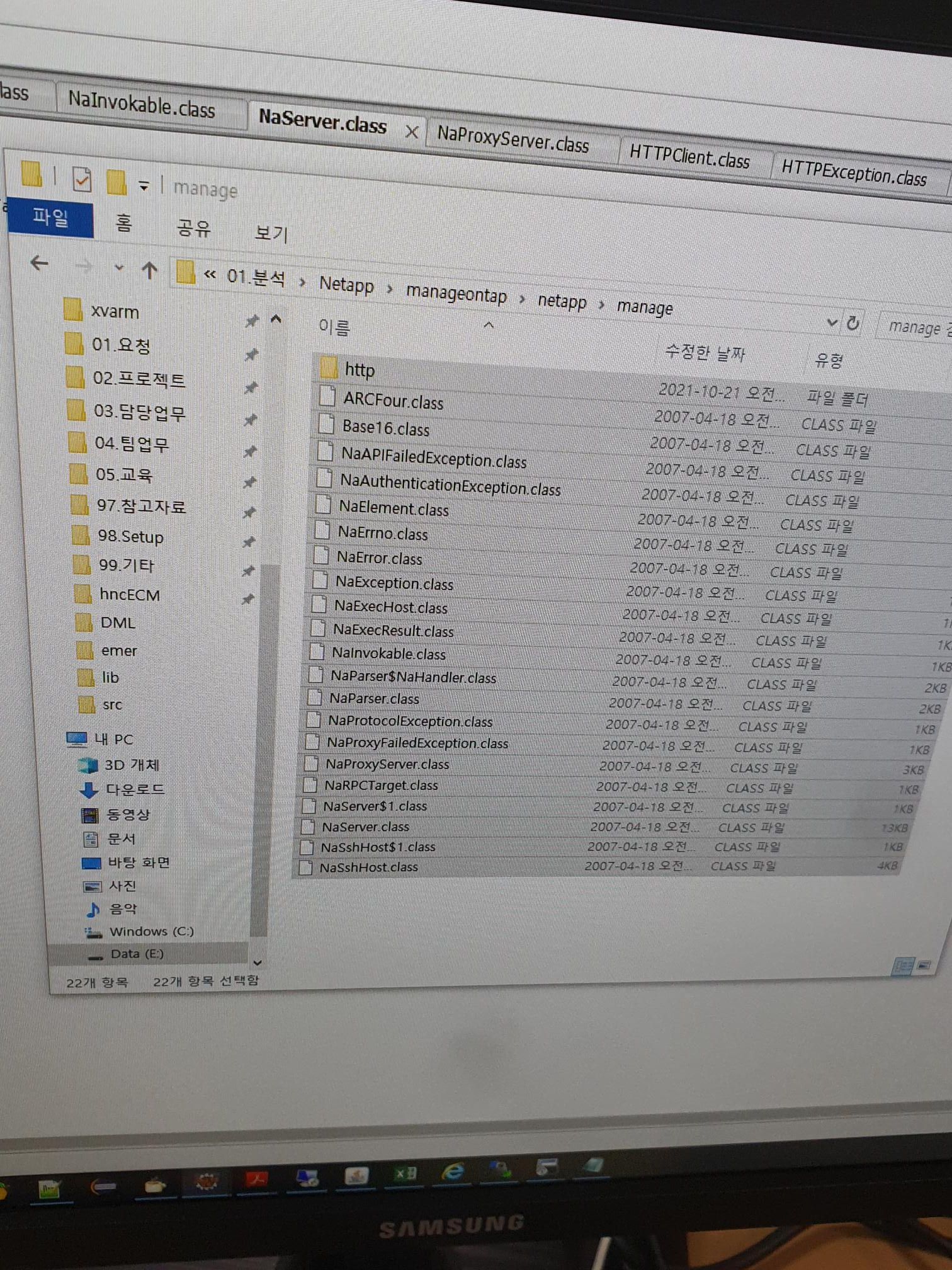This screenshot has width=952, height=1270.
Task: Select the ARCFour.class file icon
Action: pyautogui.click(x=327, y=396)
